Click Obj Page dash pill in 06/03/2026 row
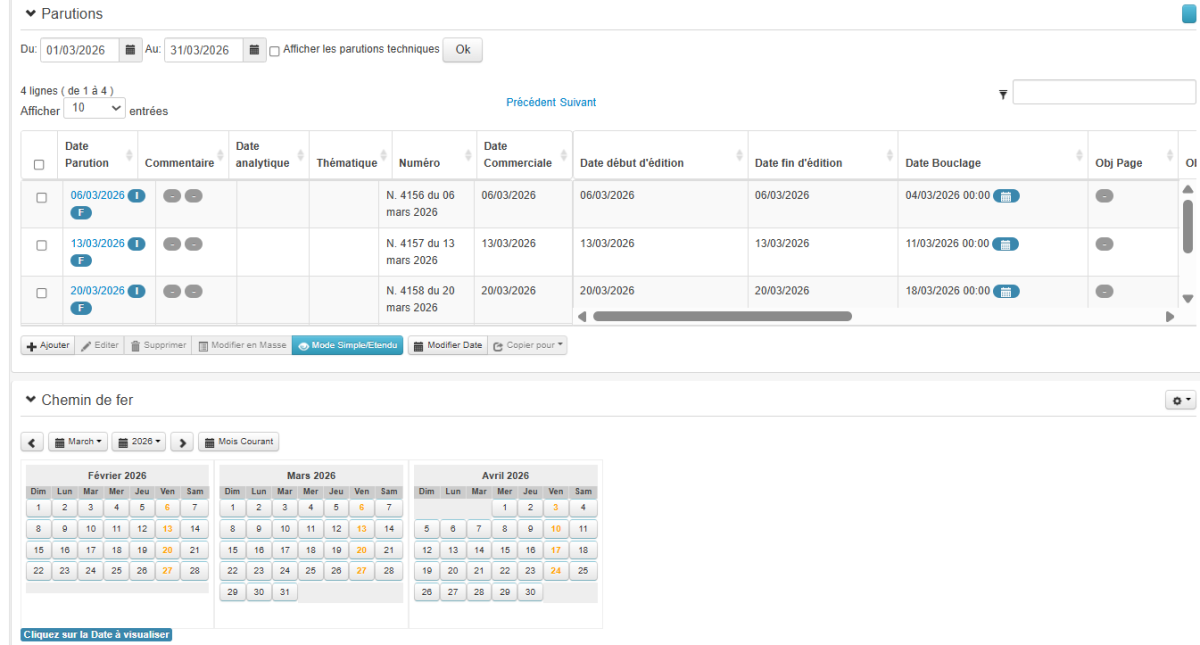1200x645 pixels. click(1104, 196)
